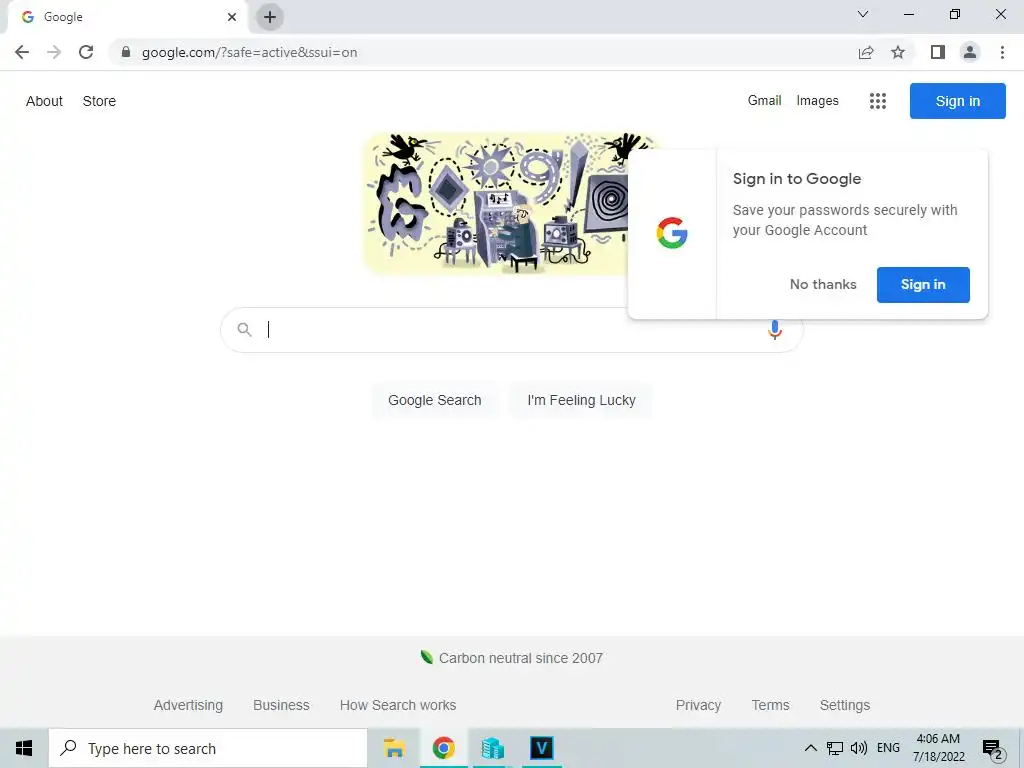The image size is (1024, 768).
Task: Open How Search works link
Action: (398, 705)
